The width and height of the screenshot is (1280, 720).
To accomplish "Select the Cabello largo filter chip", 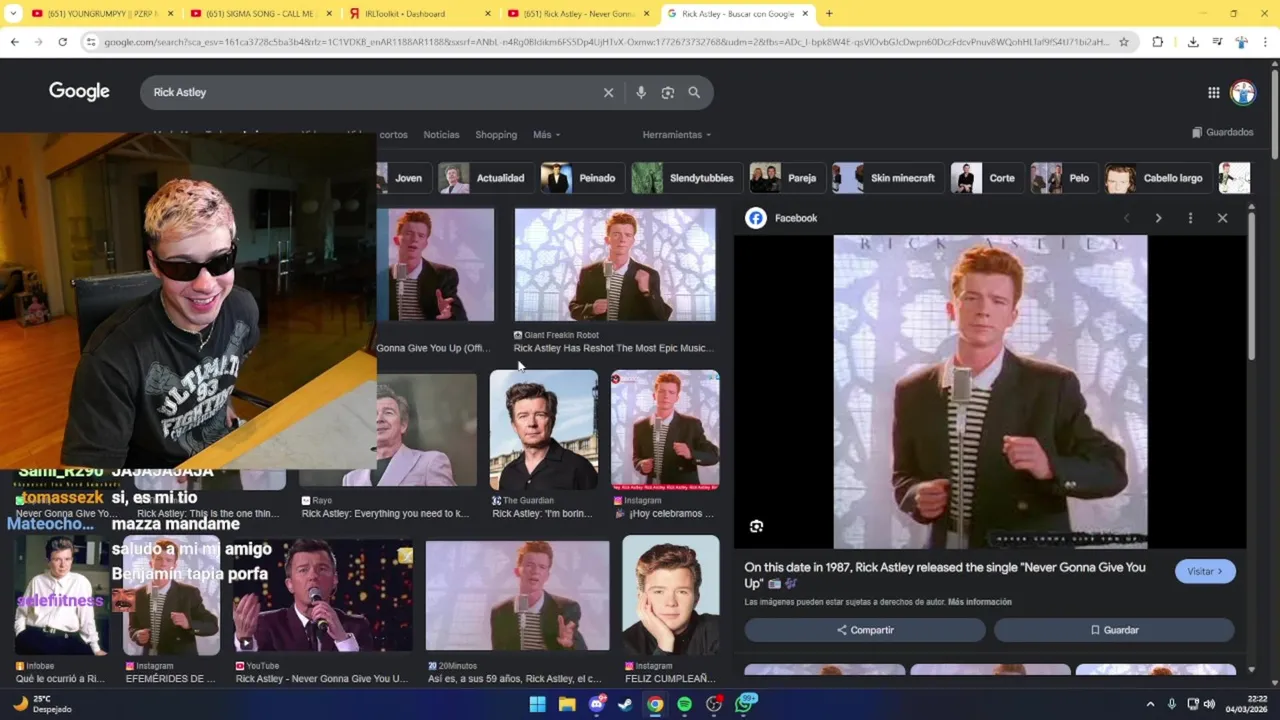I will (x=1158, y=178).
